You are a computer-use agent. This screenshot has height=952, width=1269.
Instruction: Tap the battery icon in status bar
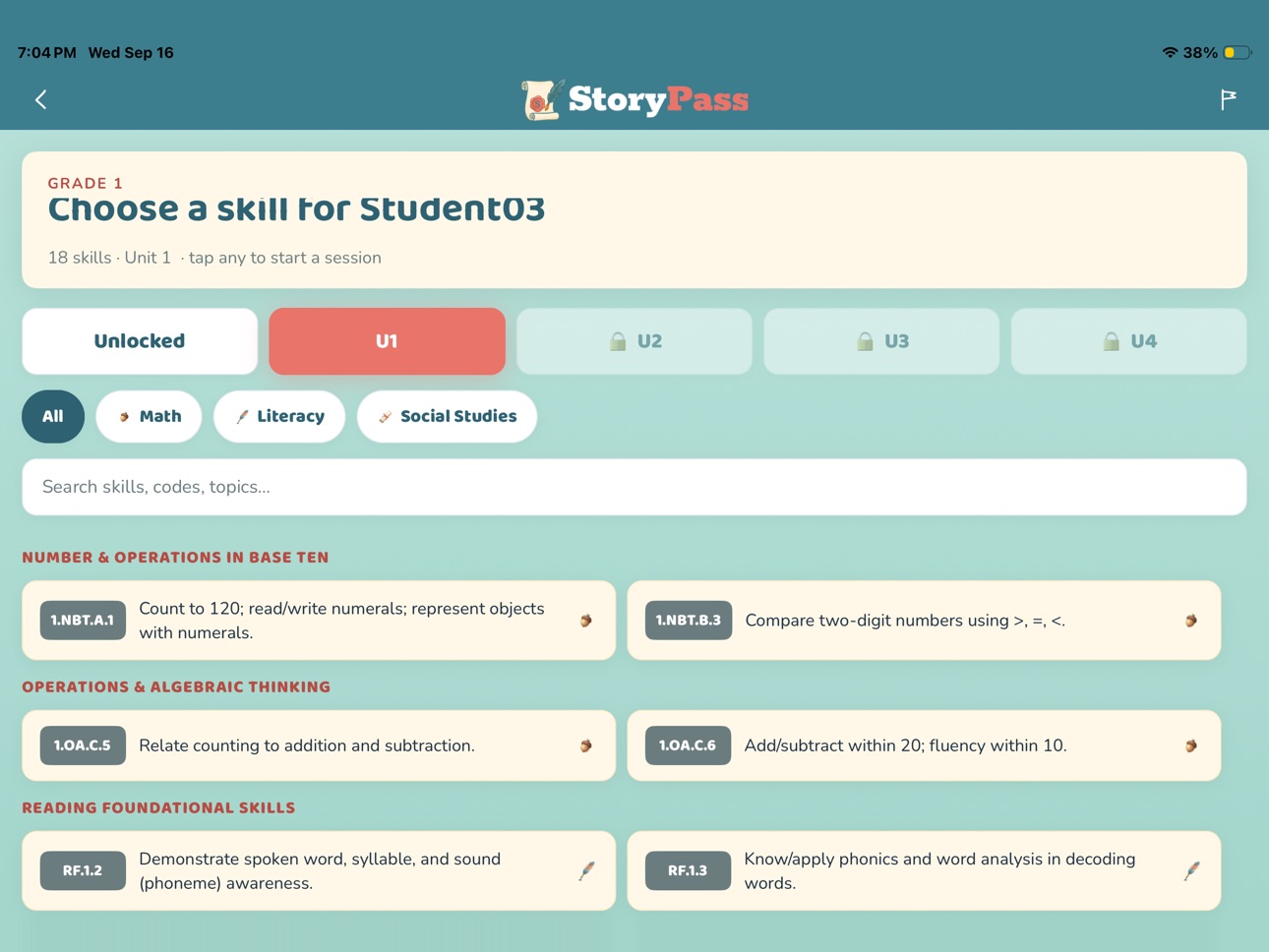pos(1238,53)
